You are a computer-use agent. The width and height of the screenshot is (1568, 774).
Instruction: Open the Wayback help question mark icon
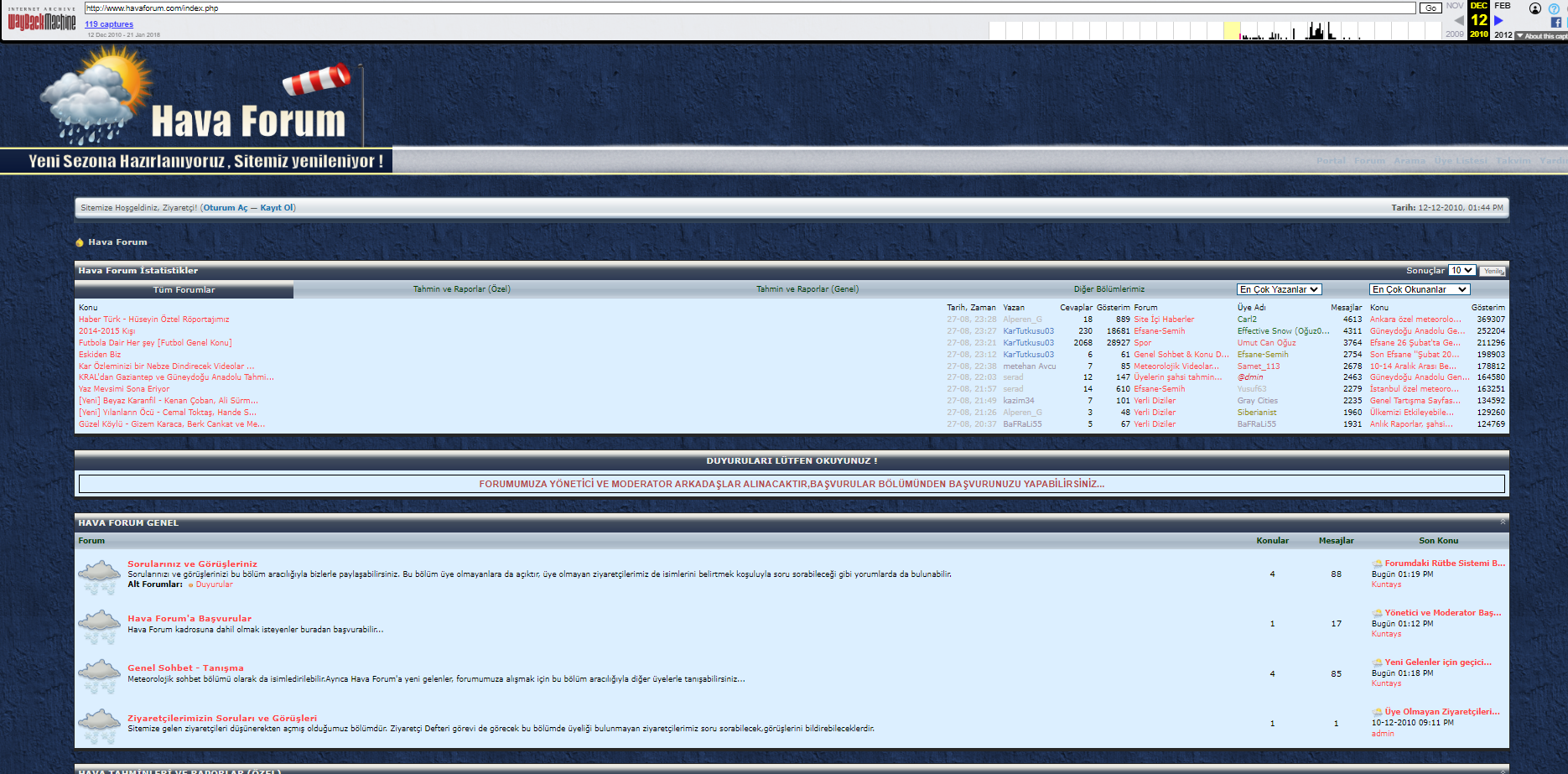(1554, 8)
